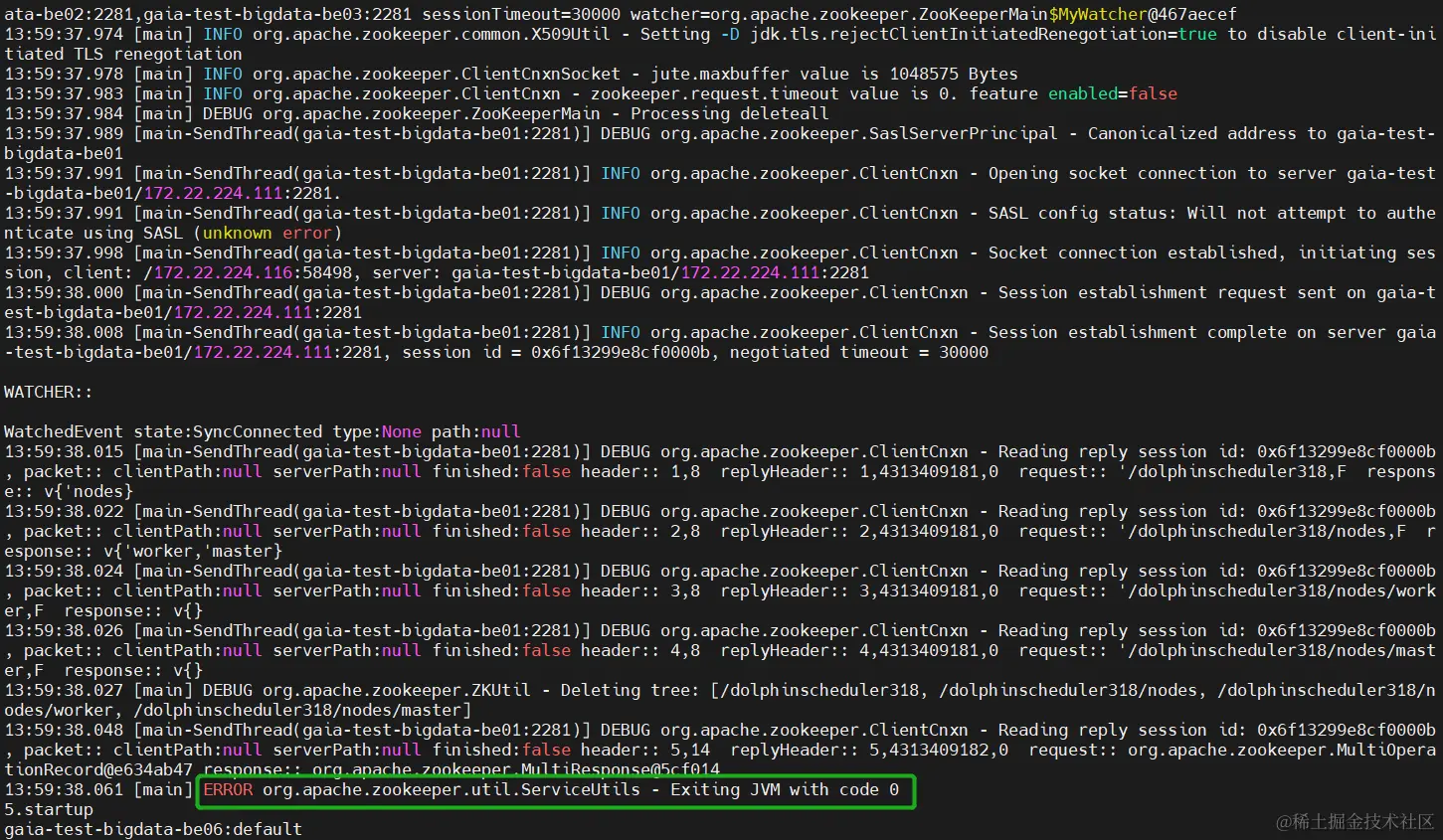
Task: Click 'replyHeader:: 5,4313409182,0' text
Action: (x=869, y=750)
